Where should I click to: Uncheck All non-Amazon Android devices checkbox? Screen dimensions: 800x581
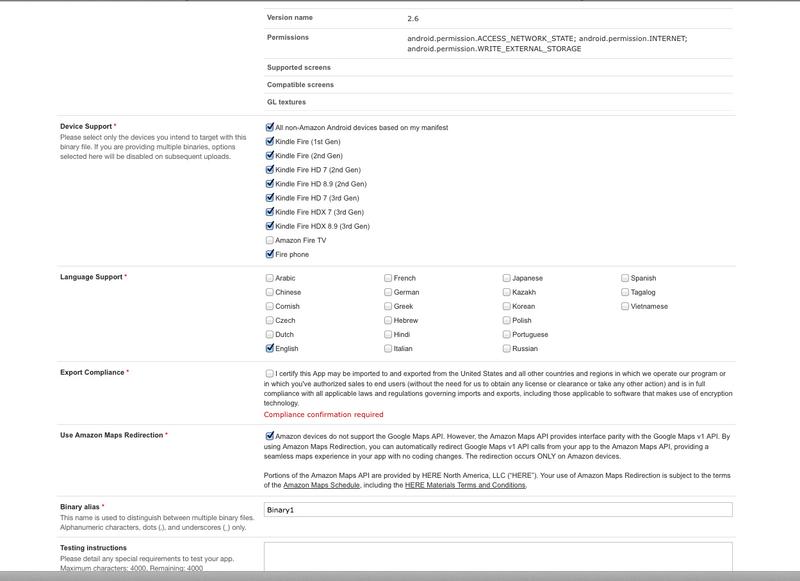(270, 127)
